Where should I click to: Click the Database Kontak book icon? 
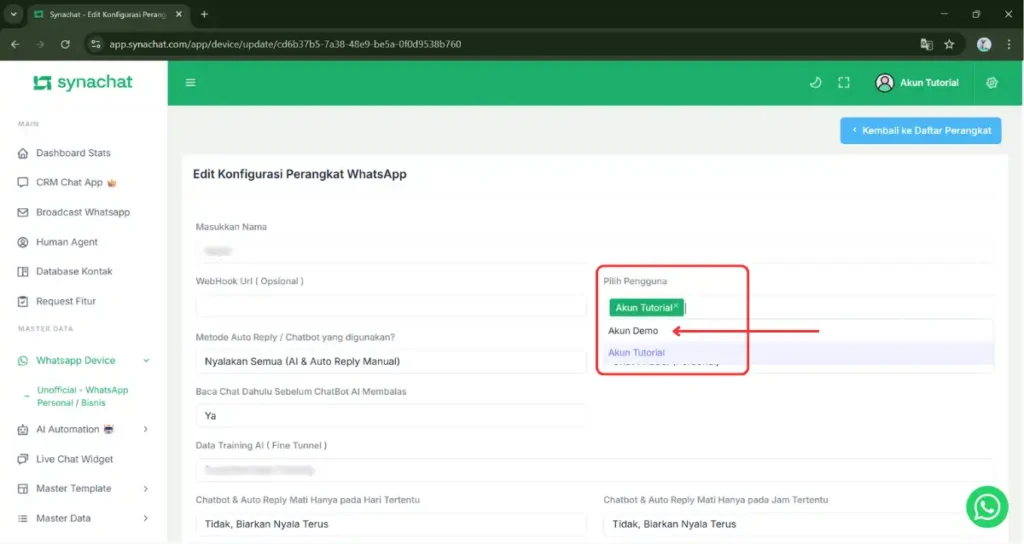pos(23,272)
